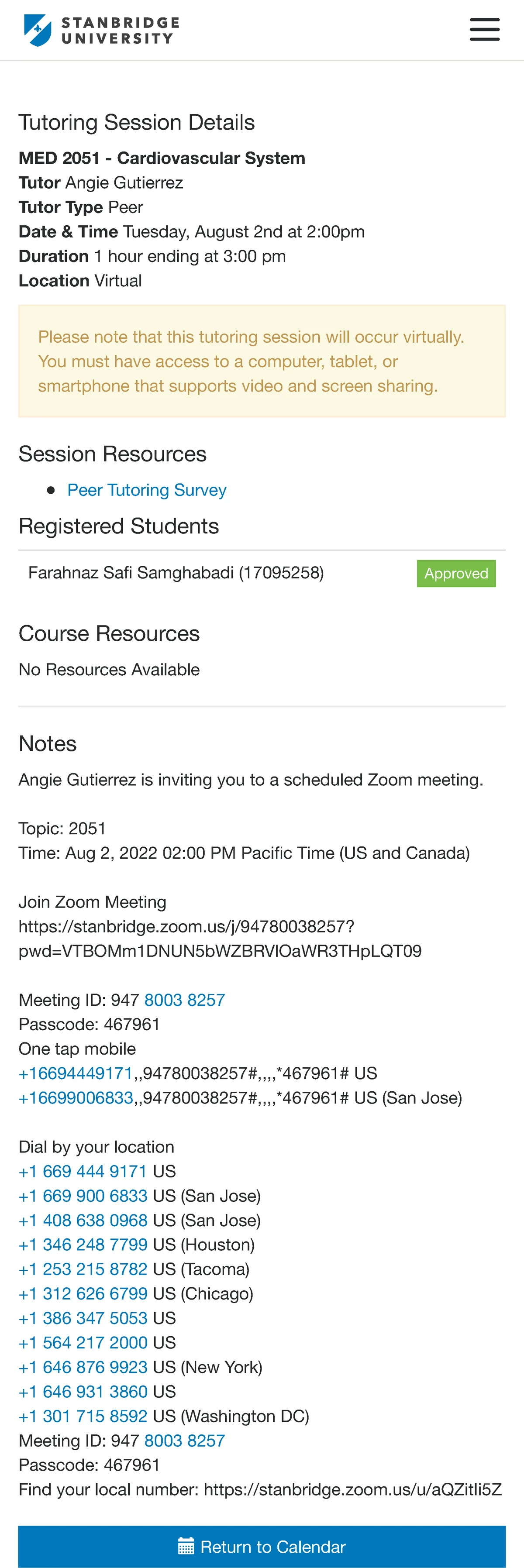The width and height of the screenshot is (524, 1568).
Task: Dial the +1 312 626 6799 Chicago number
Action: pyautogui.click(x=83, y=1293)
